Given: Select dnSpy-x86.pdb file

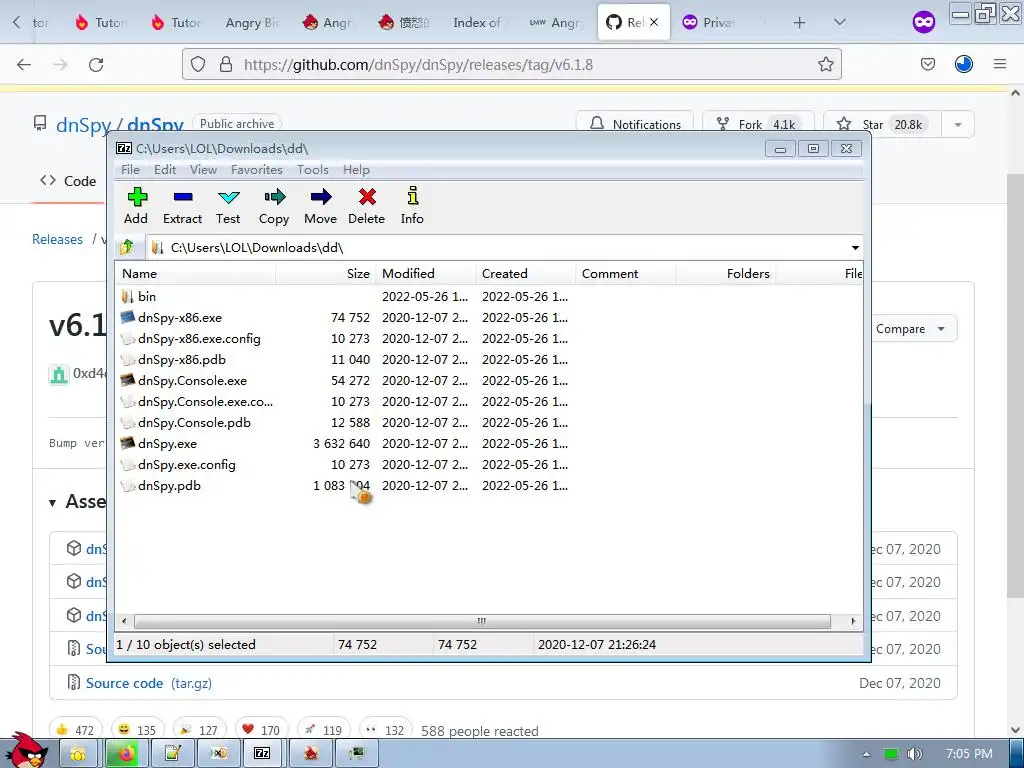Looking at the screenshot, I should coord(174,359).
